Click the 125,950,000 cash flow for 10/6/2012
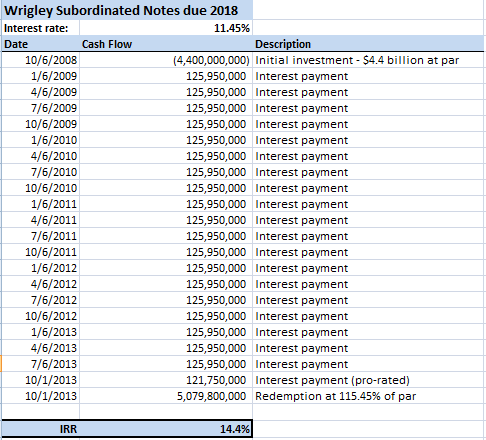This screenshot has height=440, width=486. [166, 316]
